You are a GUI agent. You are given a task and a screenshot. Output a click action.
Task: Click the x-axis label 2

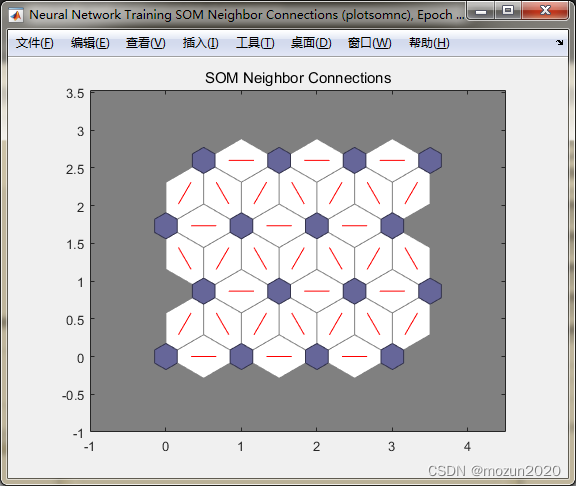pyautogui.click(x=316, y=447)
